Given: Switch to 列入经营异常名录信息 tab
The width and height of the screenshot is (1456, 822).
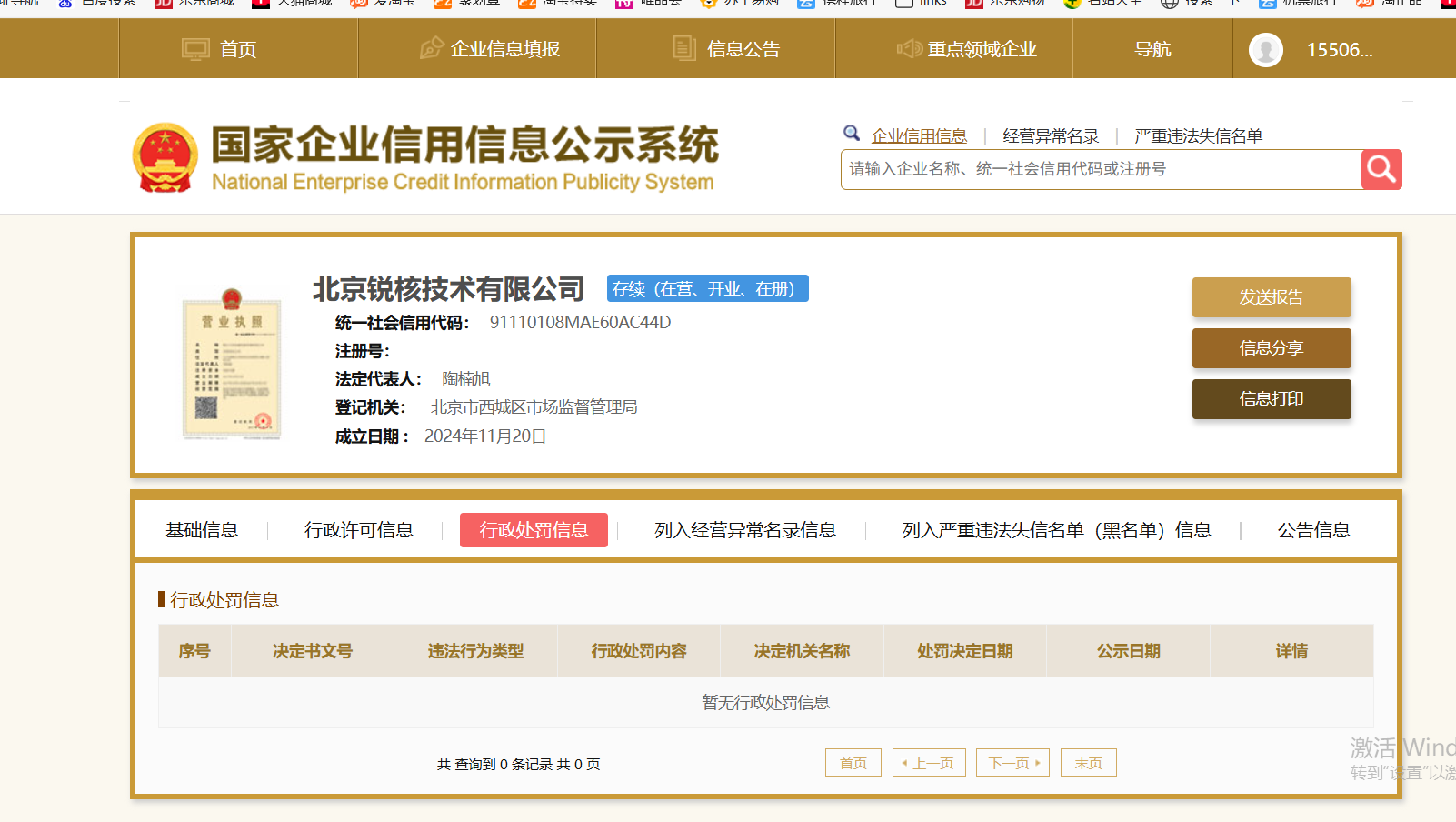Looking at the screenshot, I should [744, 530].
